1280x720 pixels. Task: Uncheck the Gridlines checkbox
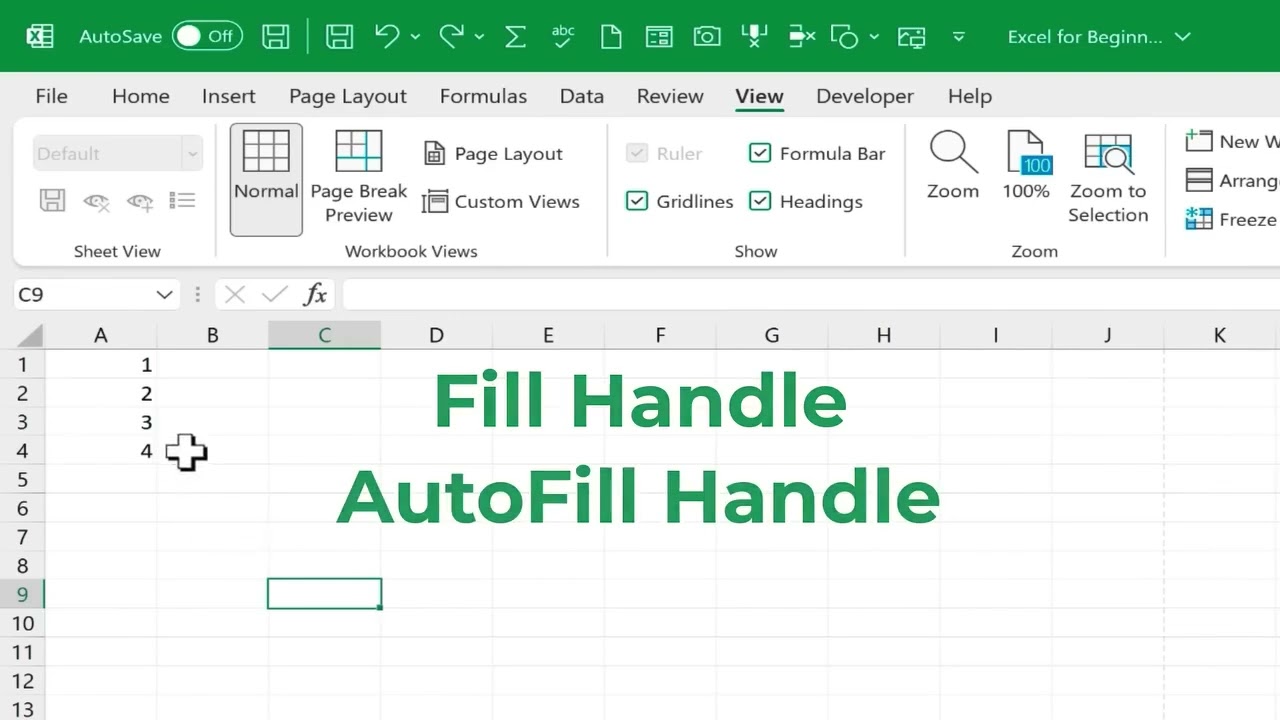[636, 201]
